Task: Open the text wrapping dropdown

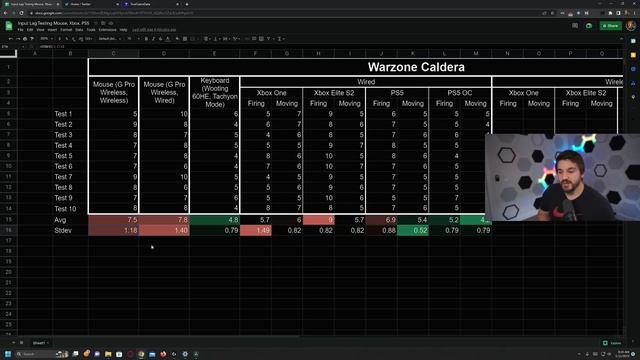Action: 226,39
